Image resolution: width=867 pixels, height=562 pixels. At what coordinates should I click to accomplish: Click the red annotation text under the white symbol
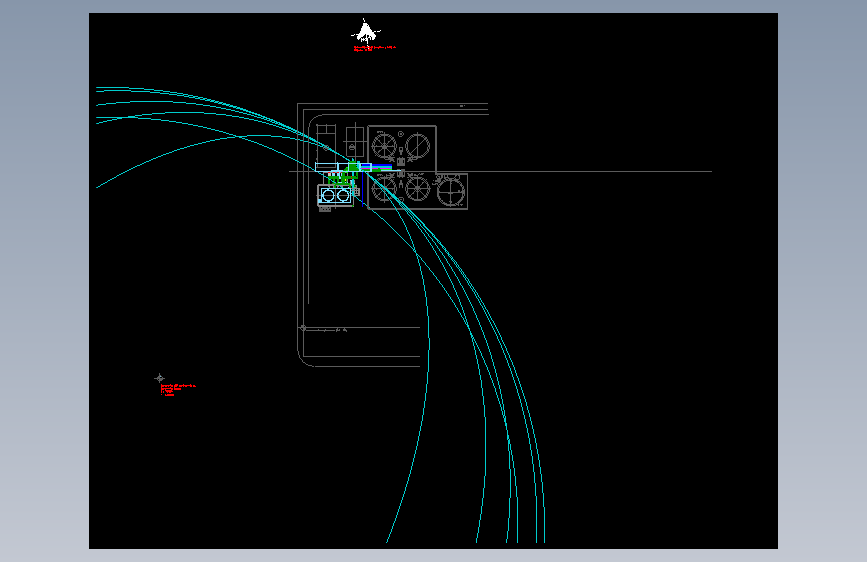375,49
